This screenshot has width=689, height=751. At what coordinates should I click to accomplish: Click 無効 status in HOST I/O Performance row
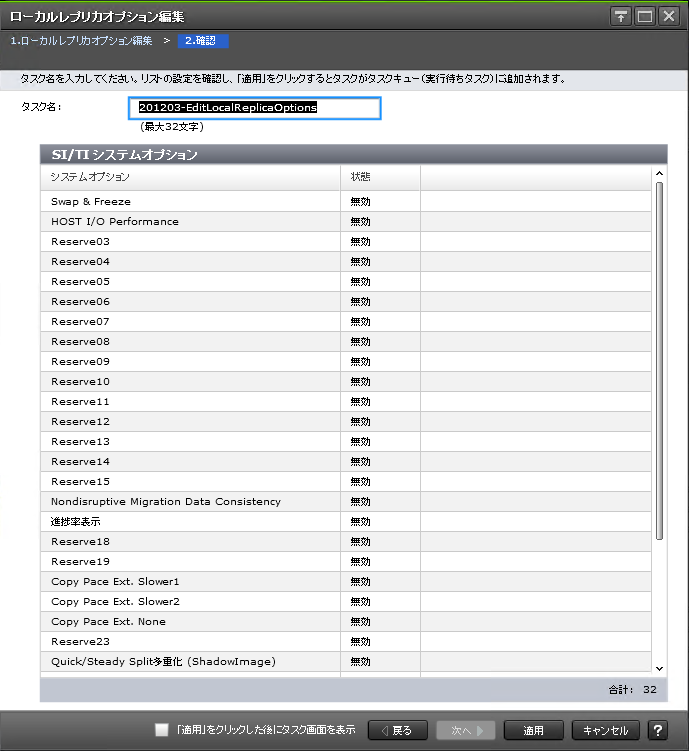pyautogui.click(x=361, y=222)
